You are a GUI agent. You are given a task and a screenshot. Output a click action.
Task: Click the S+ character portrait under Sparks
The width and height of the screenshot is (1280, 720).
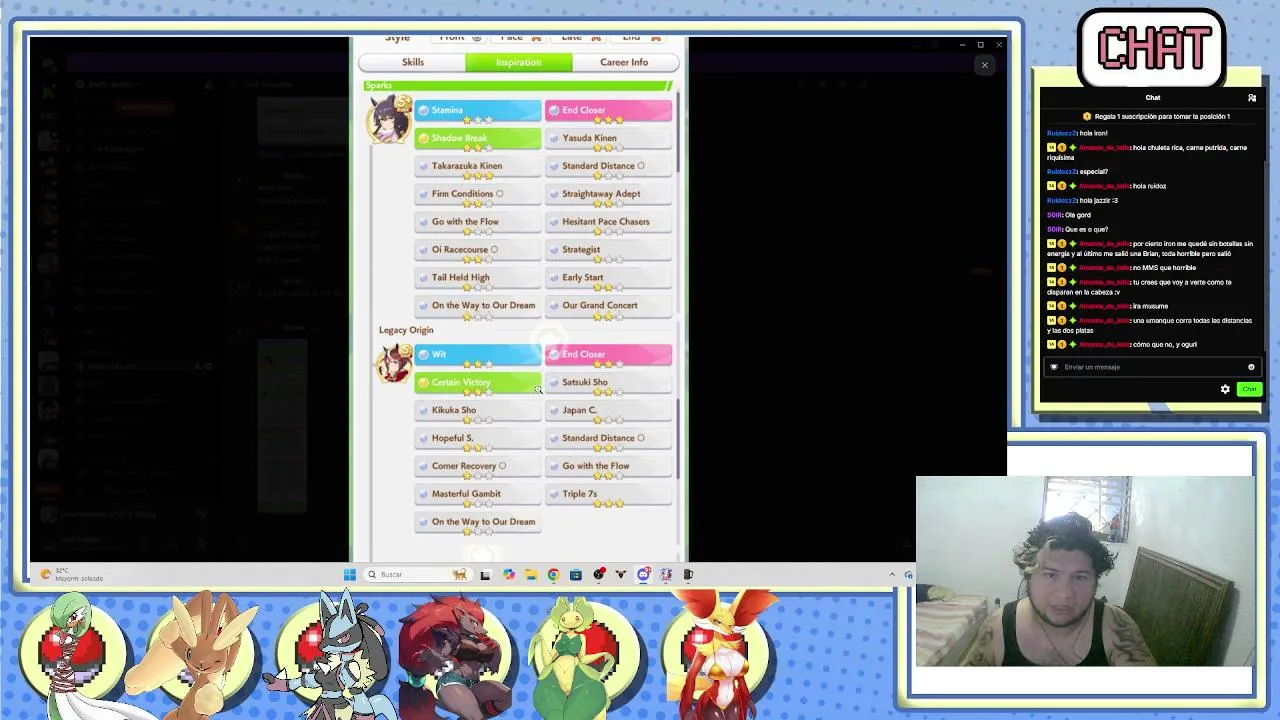click(x=389, y=120)
